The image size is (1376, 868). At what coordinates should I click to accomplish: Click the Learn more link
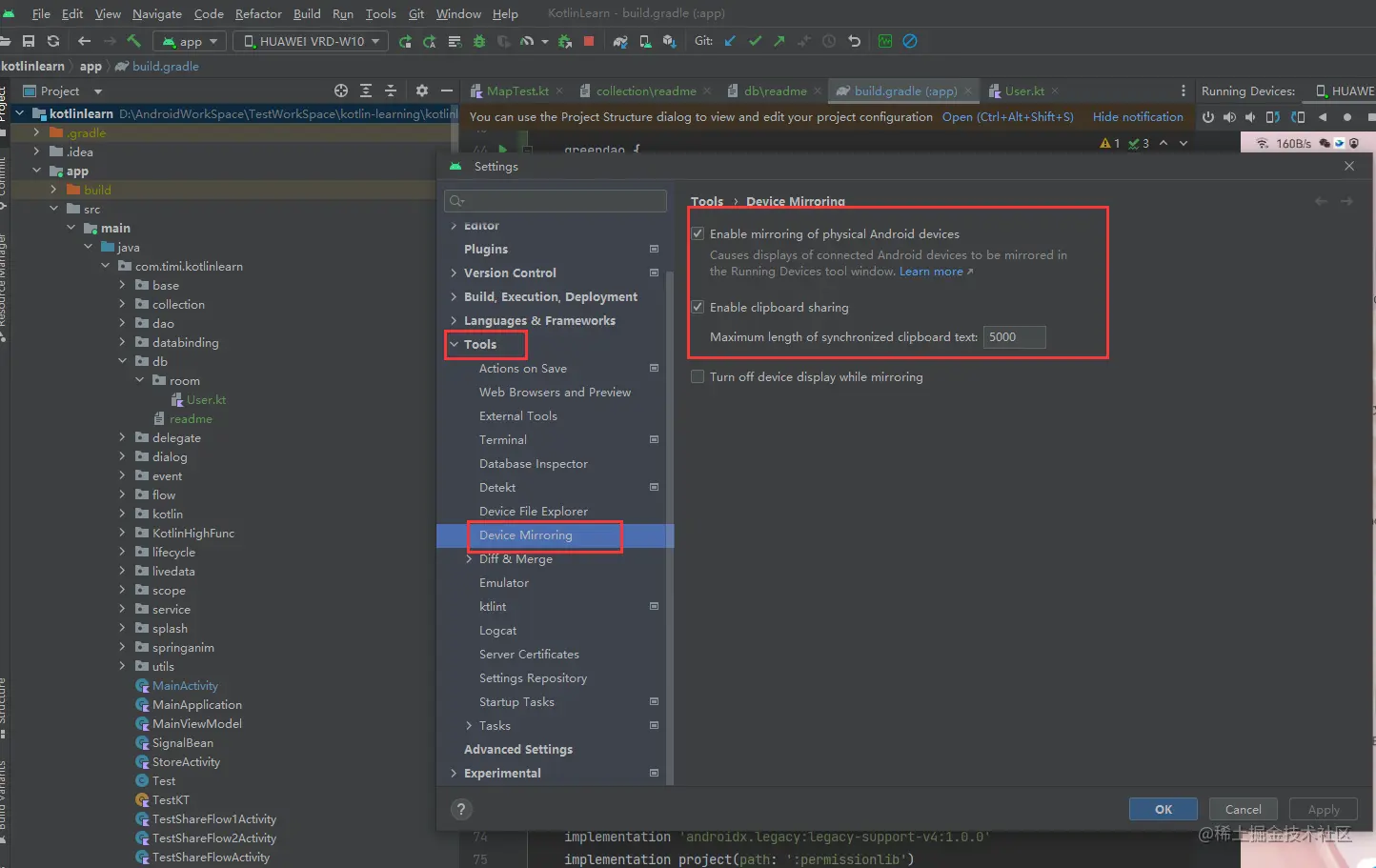pyautogui.click(x=931, y=272)
